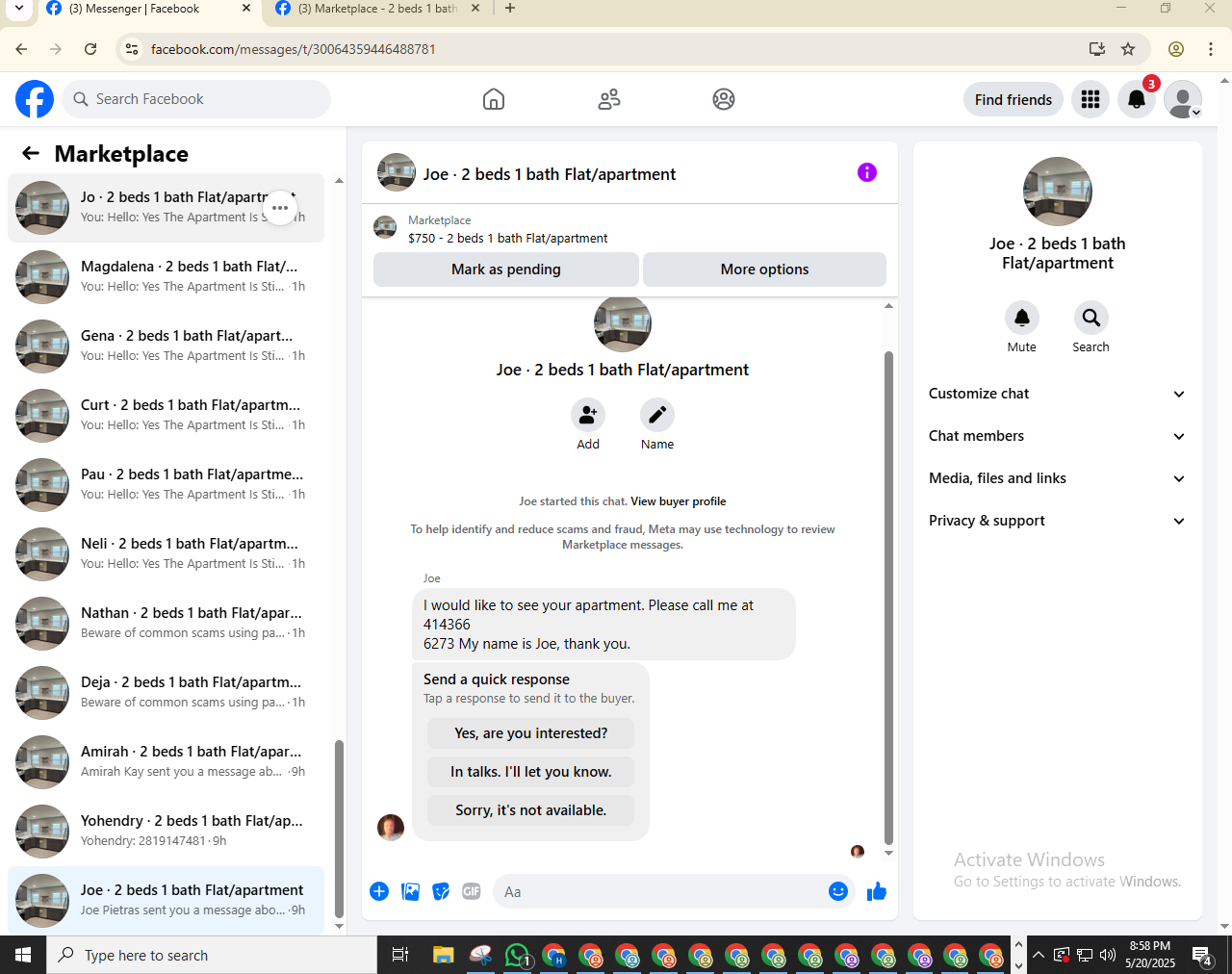This screenshot has height=974, width=1232.
Task: Open the $750 listing link in chat header
Action: click(x=508, y=238)
